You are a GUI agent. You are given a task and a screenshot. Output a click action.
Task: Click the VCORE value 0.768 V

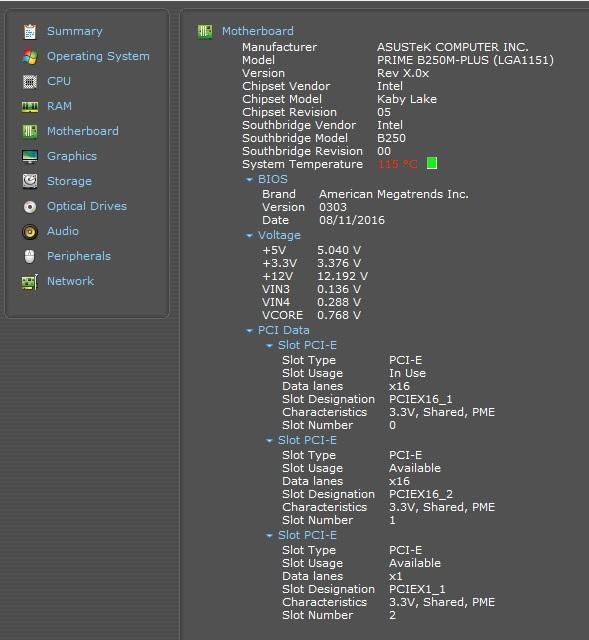click(339, 315)
